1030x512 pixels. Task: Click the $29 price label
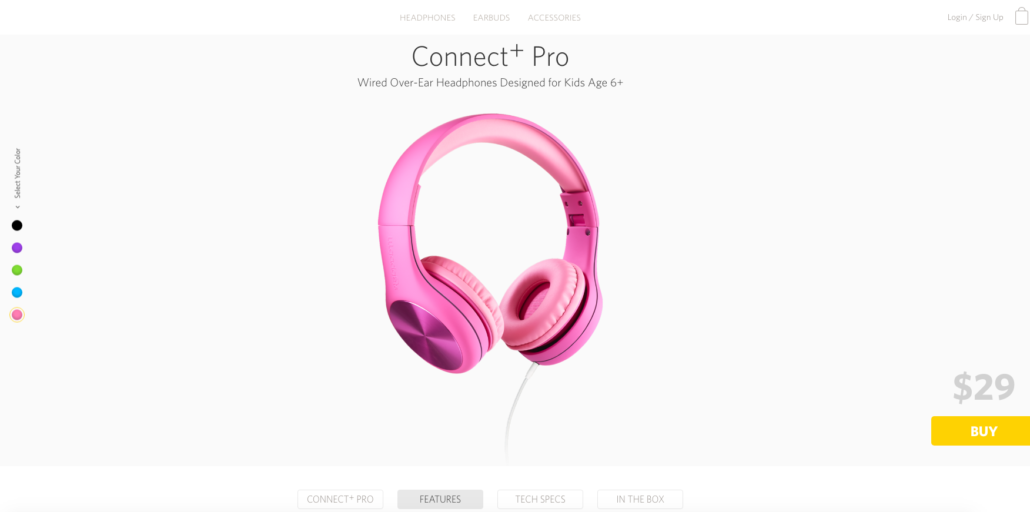click(984, 388)
